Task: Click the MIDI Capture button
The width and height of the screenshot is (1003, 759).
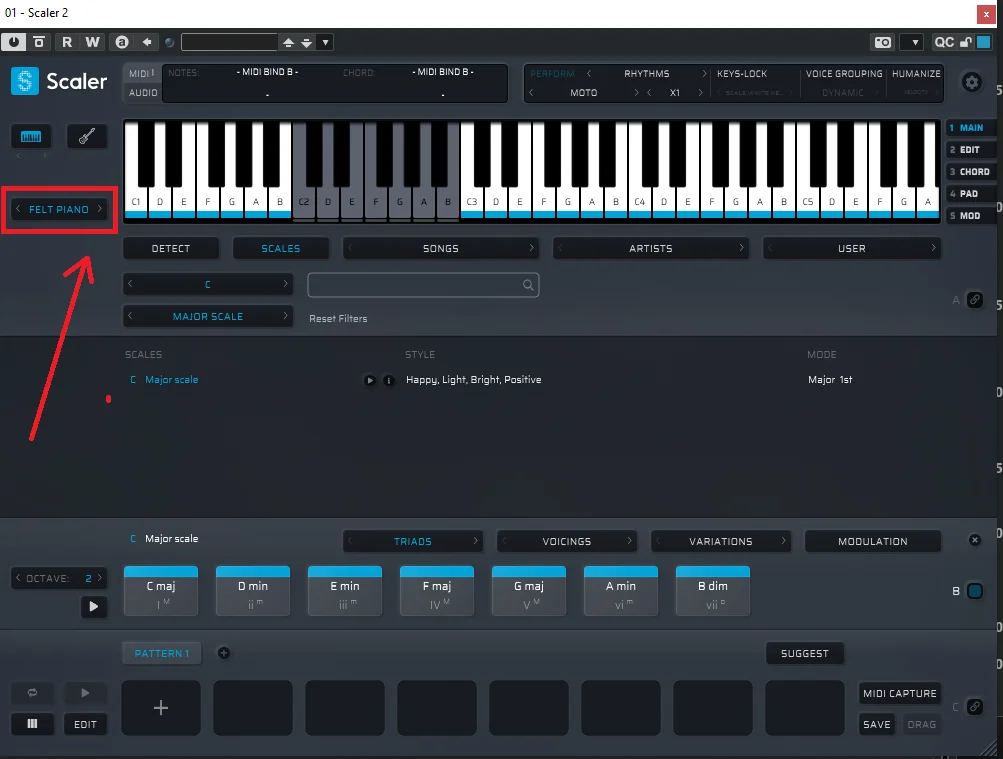Action: pos(899,693)
